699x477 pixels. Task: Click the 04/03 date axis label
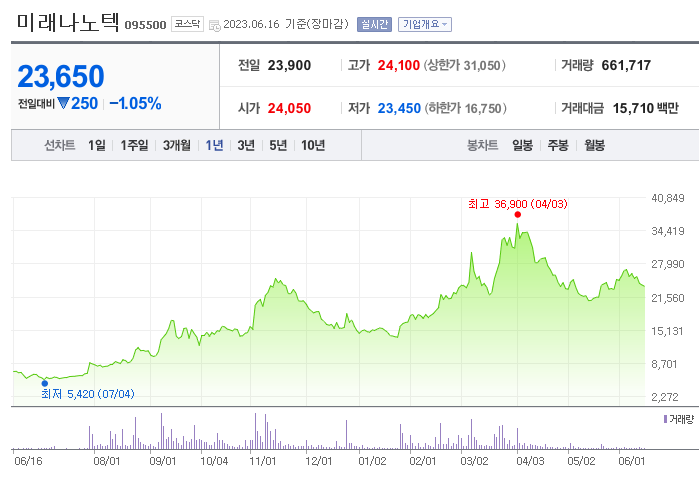tap(530, 461)
